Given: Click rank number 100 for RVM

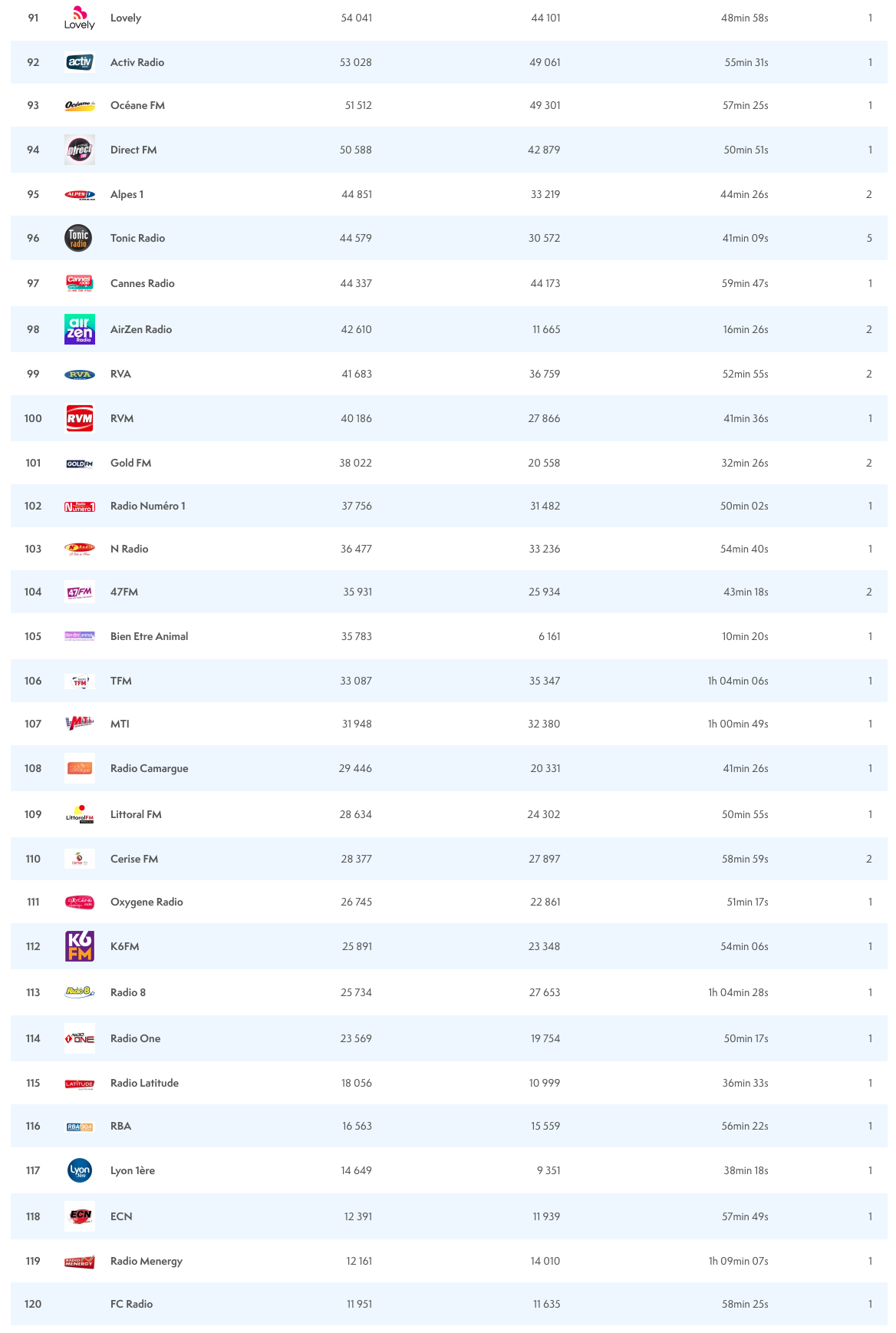Looking at the screenshot, I should [x=33, y=418].
